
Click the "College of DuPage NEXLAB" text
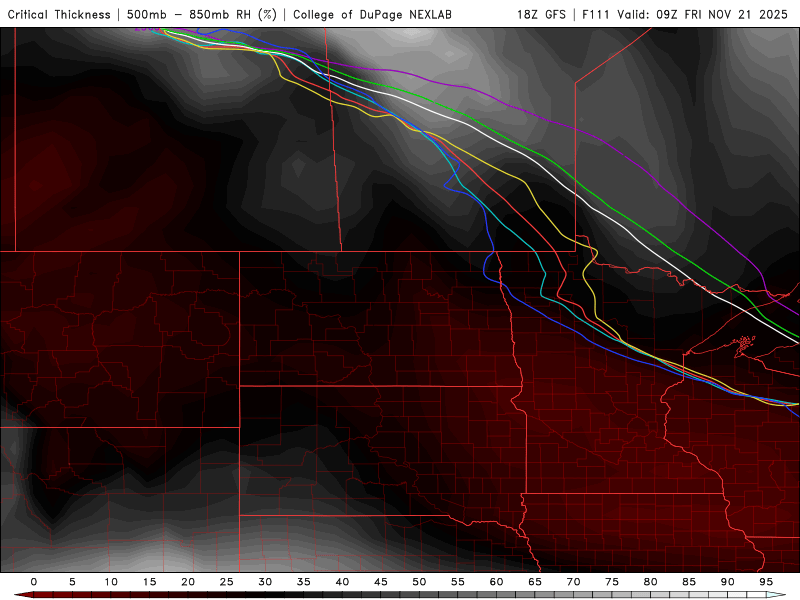[x=372, y=14]
